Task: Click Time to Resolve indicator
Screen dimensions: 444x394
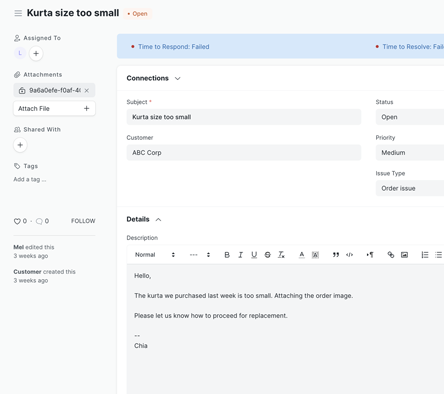Action: pyautogui.click(x=410, y=47)
